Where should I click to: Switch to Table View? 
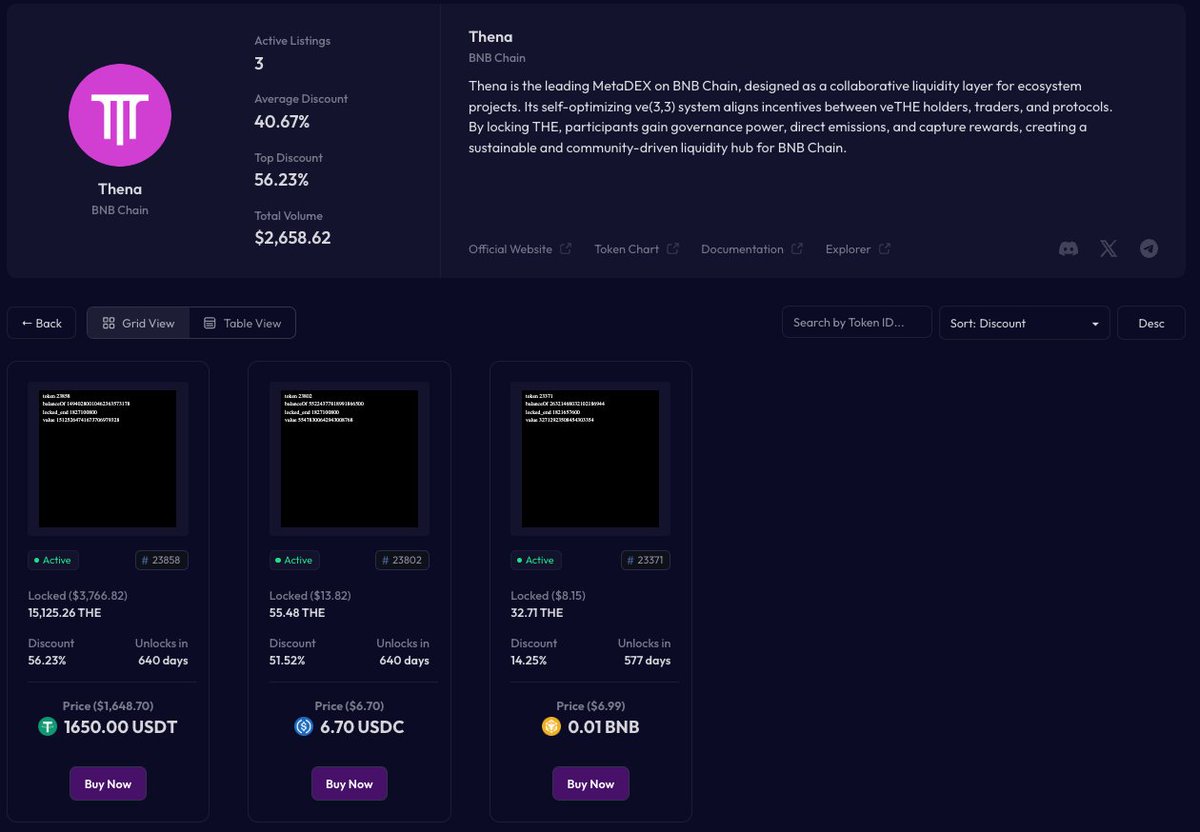[242, 323]
